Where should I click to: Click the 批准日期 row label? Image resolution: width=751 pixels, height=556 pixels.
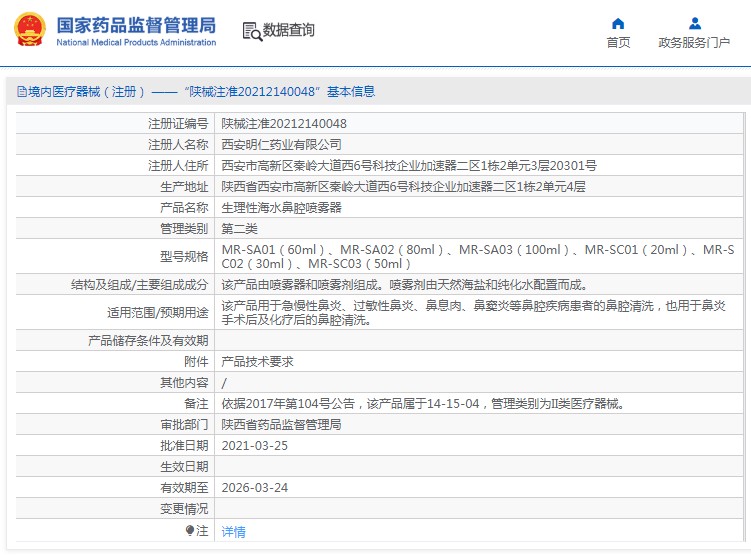[x=184, y=446]
